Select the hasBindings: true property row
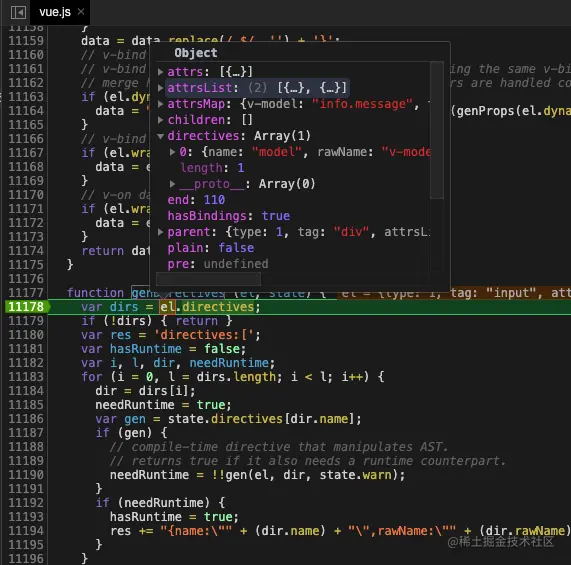 pos(229,216)
